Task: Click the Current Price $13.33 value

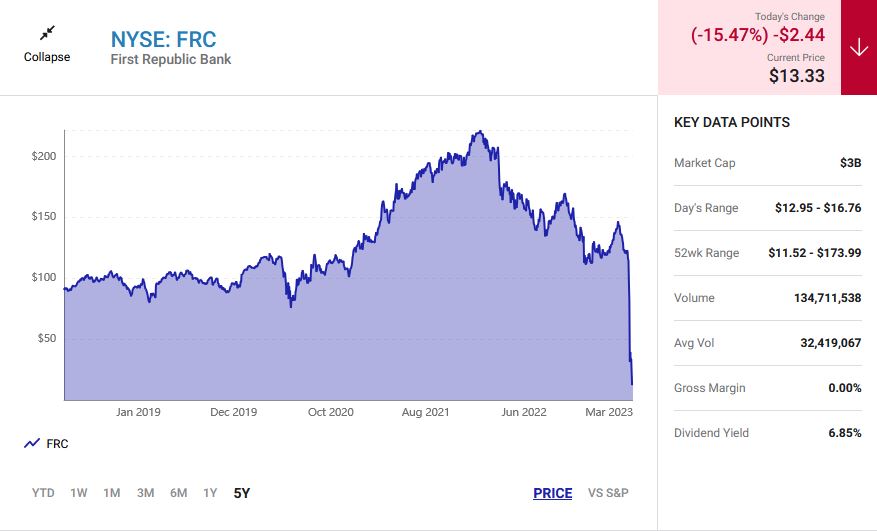Action: (797, 76)
